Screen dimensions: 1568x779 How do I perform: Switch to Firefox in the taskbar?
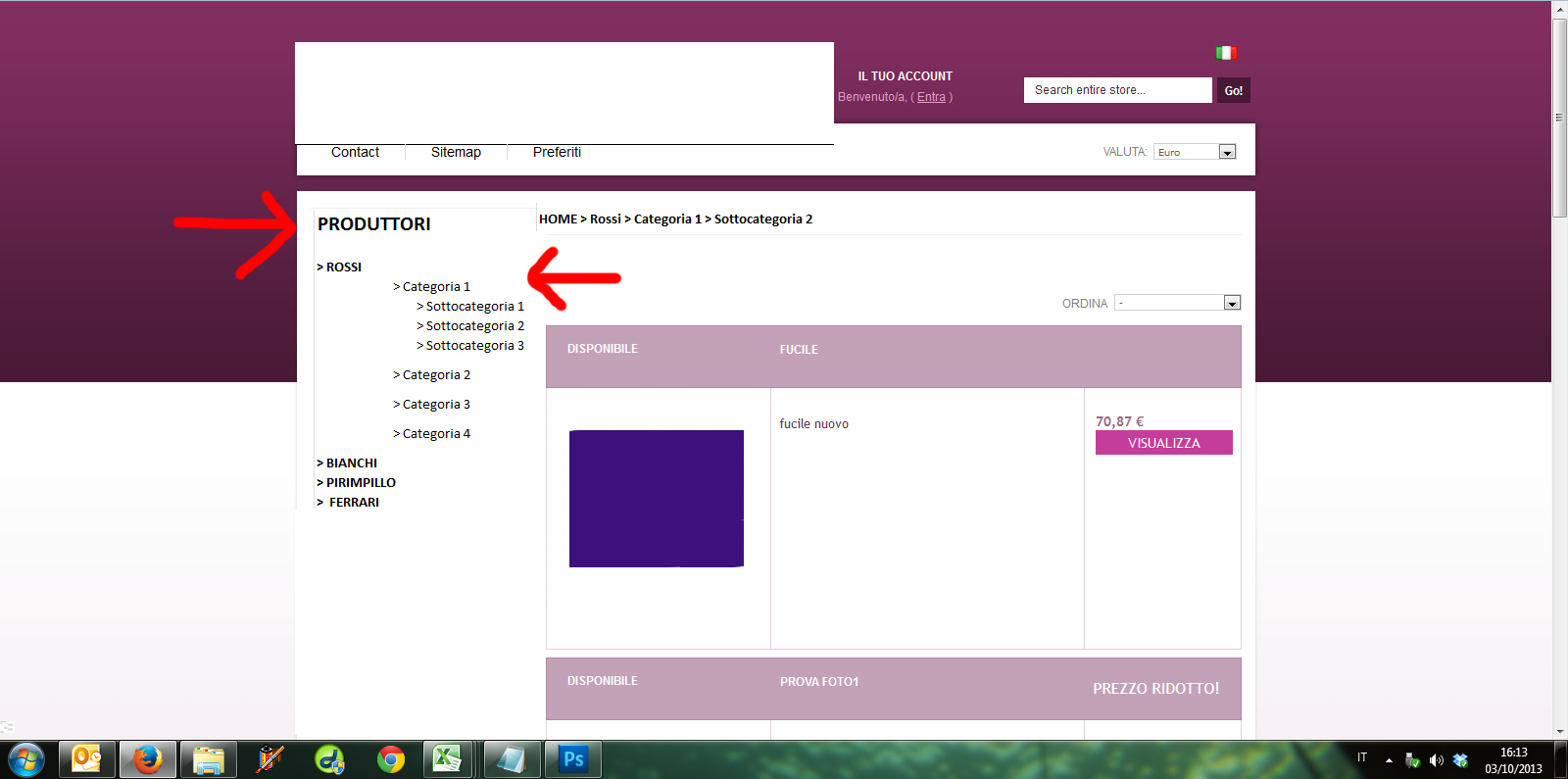tap(148, 759)
